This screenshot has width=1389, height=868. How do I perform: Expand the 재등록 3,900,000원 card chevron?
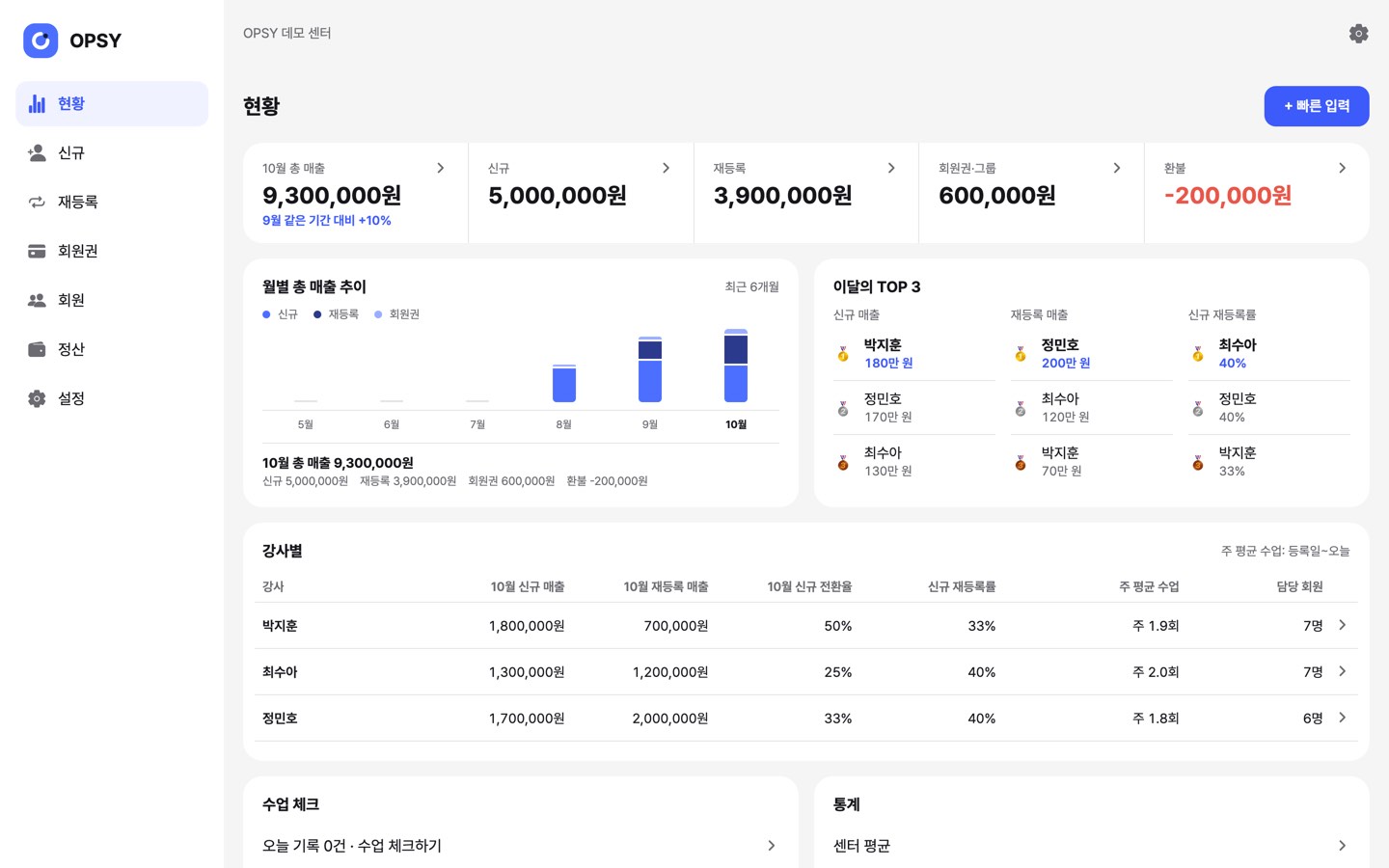tap(891, 168)
